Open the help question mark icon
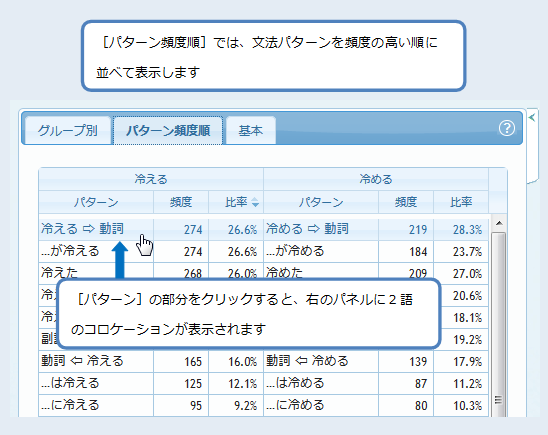This screenshot has height=435, width=548. coord(506,128)
